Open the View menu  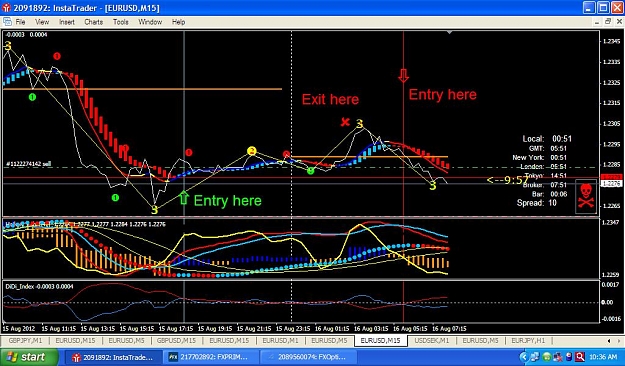42,22
